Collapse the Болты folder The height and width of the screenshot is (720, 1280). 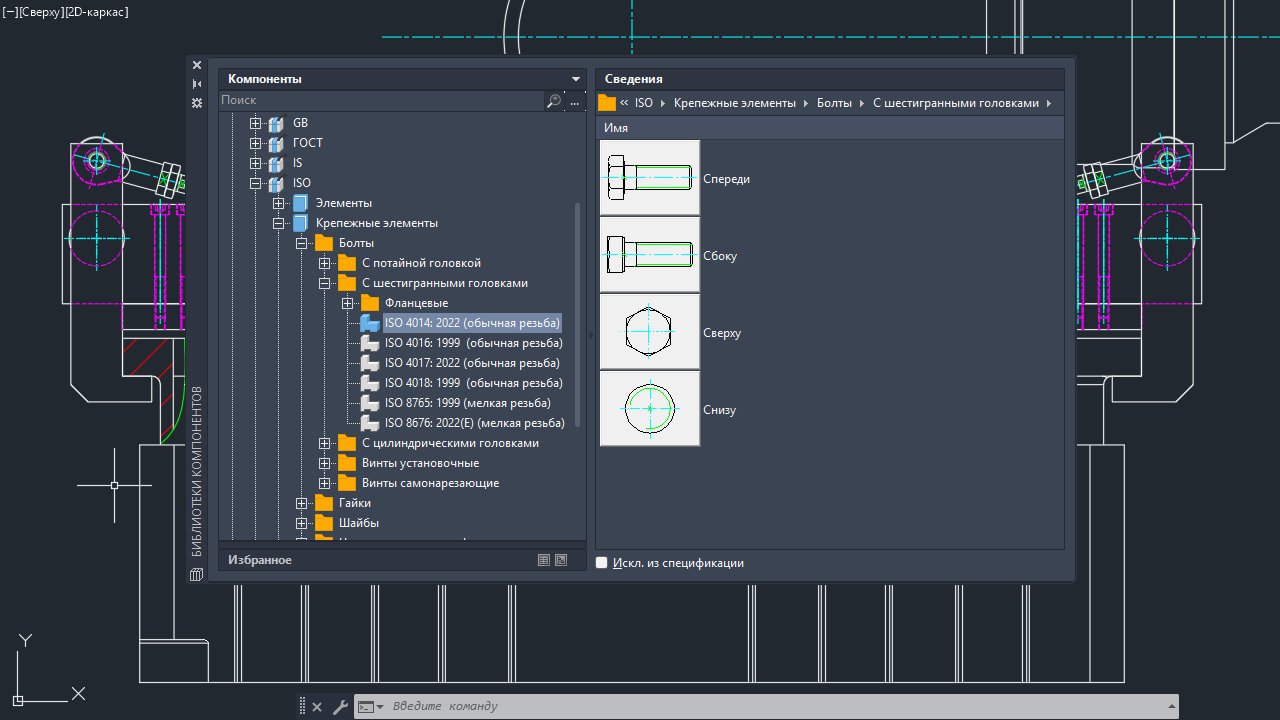coord(301,243)
